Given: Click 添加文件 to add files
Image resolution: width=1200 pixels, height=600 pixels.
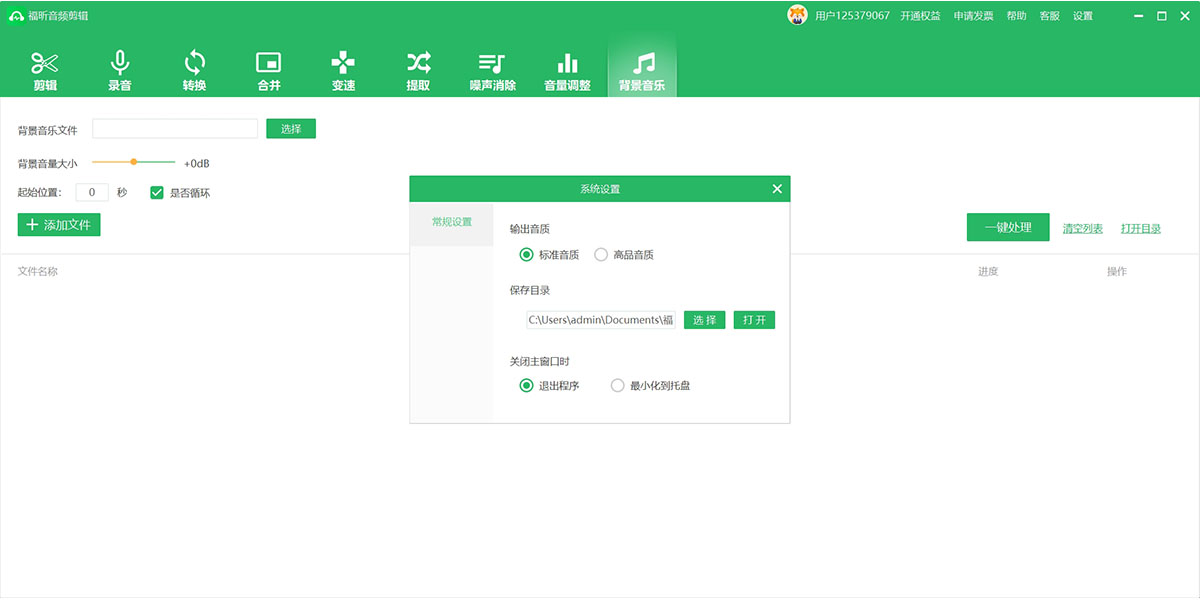Looking at the screenshot, I should [x=58, y=225].
